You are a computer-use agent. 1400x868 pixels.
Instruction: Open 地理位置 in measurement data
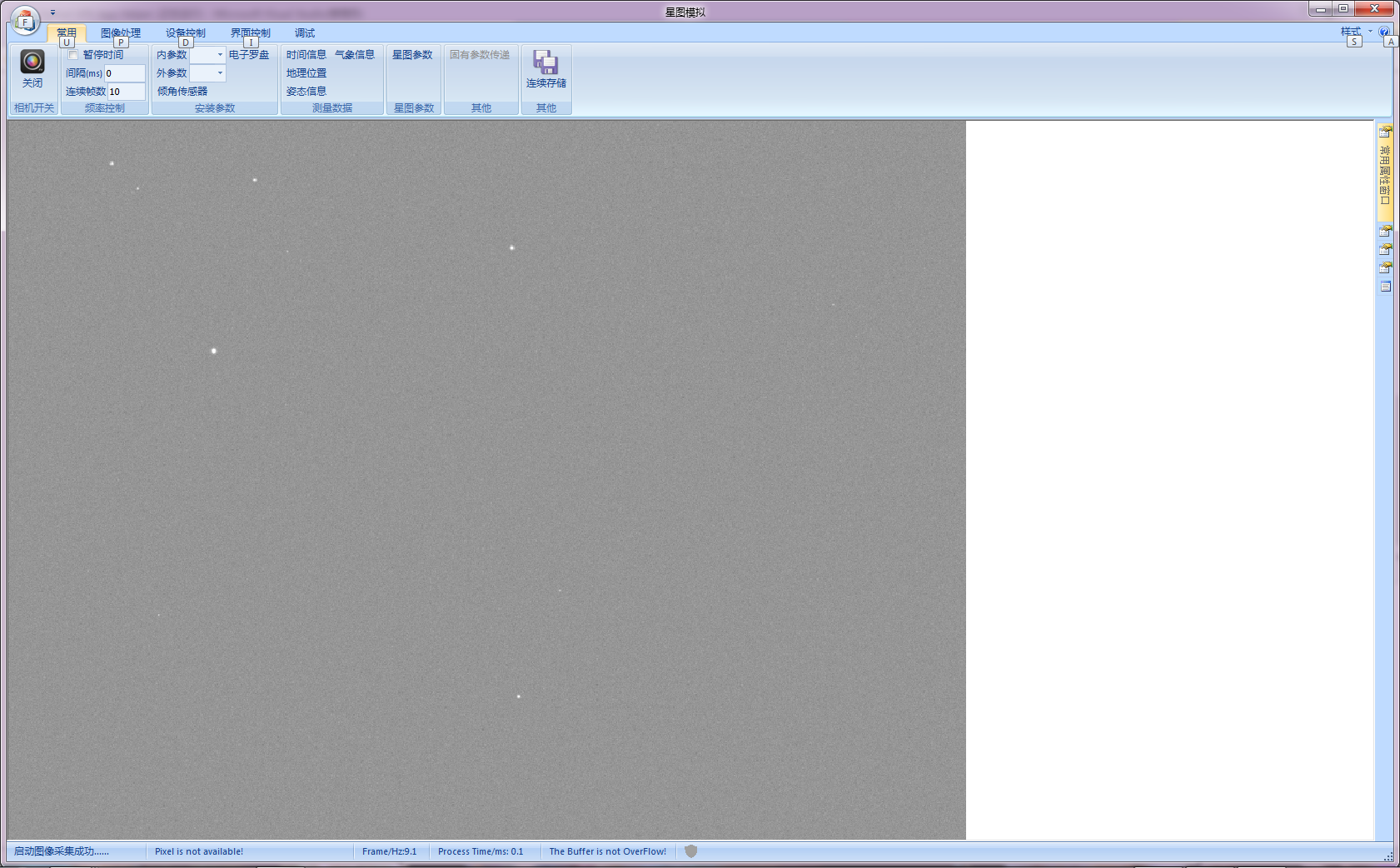[306, 73]
